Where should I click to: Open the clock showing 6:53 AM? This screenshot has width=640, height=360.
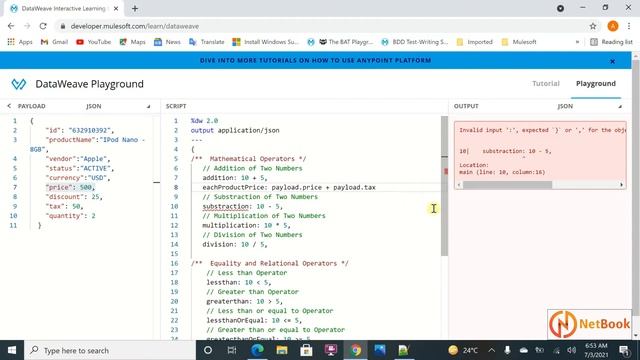(596, 350)
